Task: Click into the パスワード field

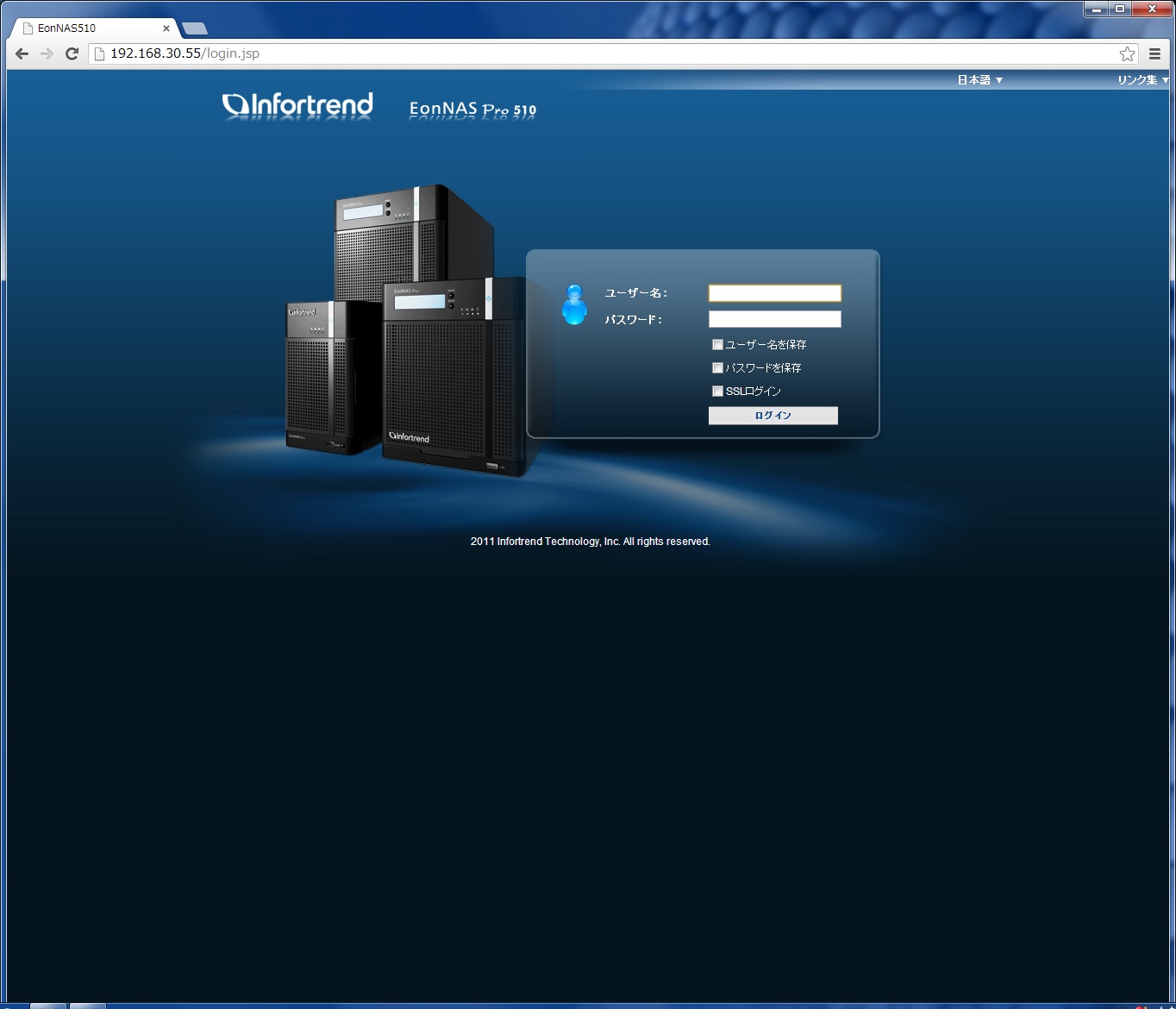Action: [x=774, y=319]
